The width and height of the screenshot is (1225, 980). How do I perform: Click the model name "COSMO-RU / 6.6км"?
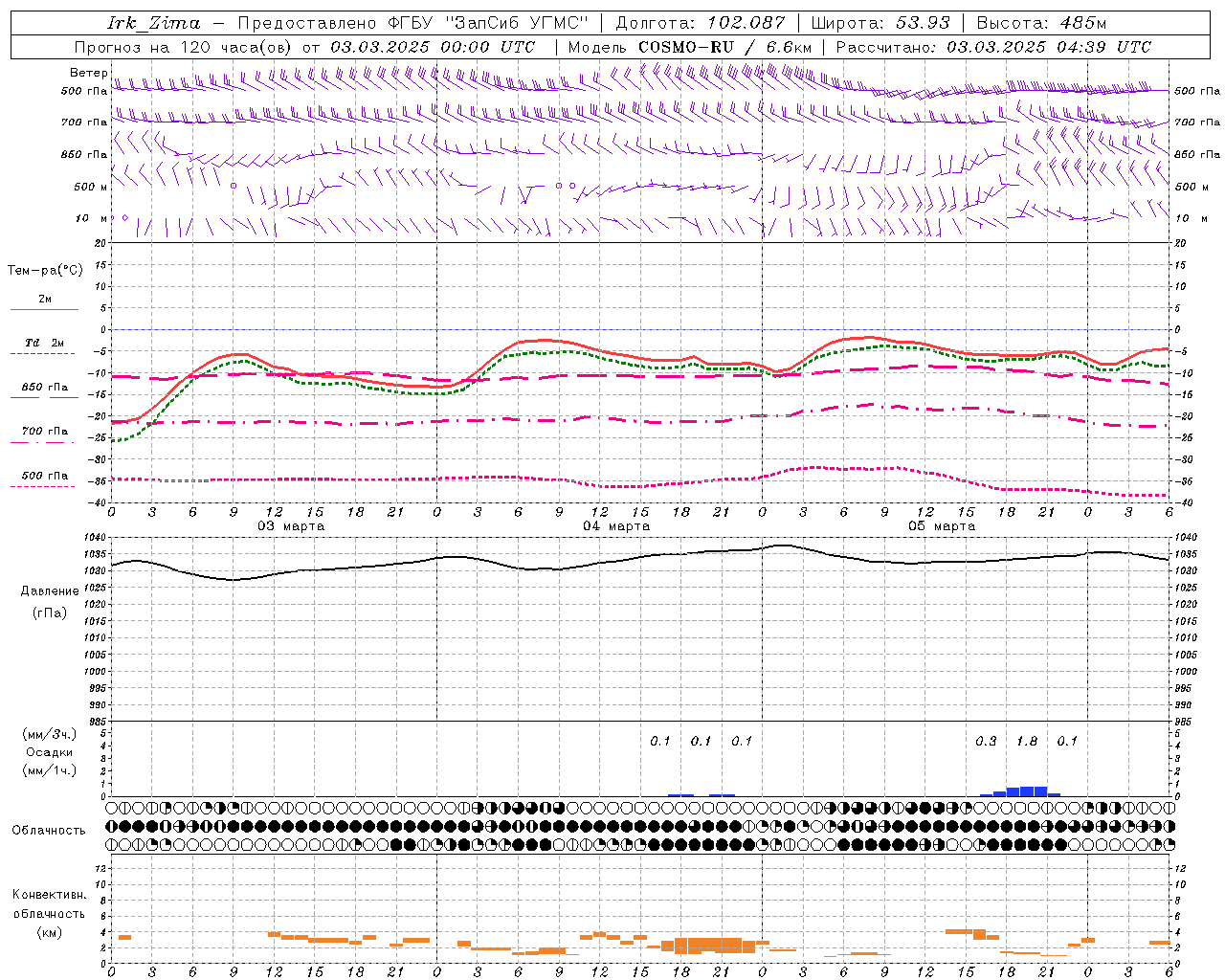point(724,47)
